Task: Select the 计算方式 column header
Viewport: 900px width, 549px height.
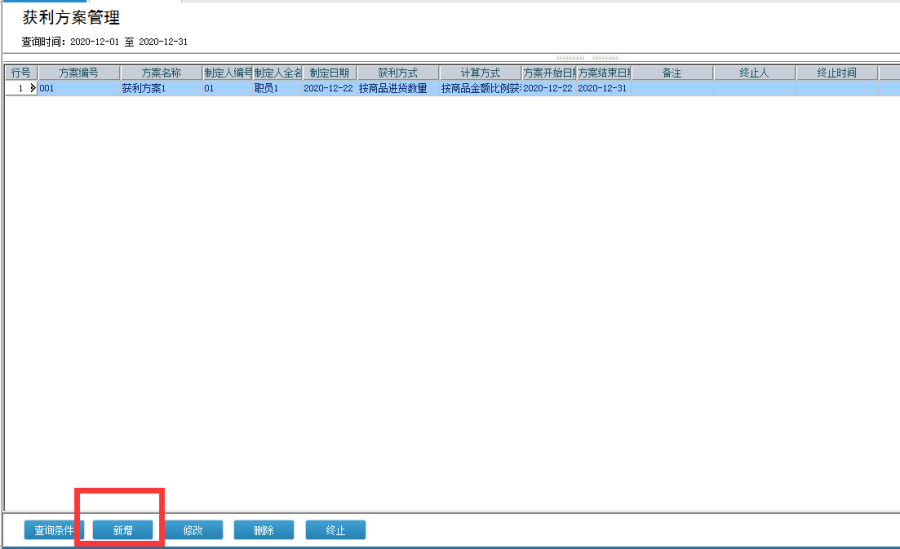Action: point(479,73)
